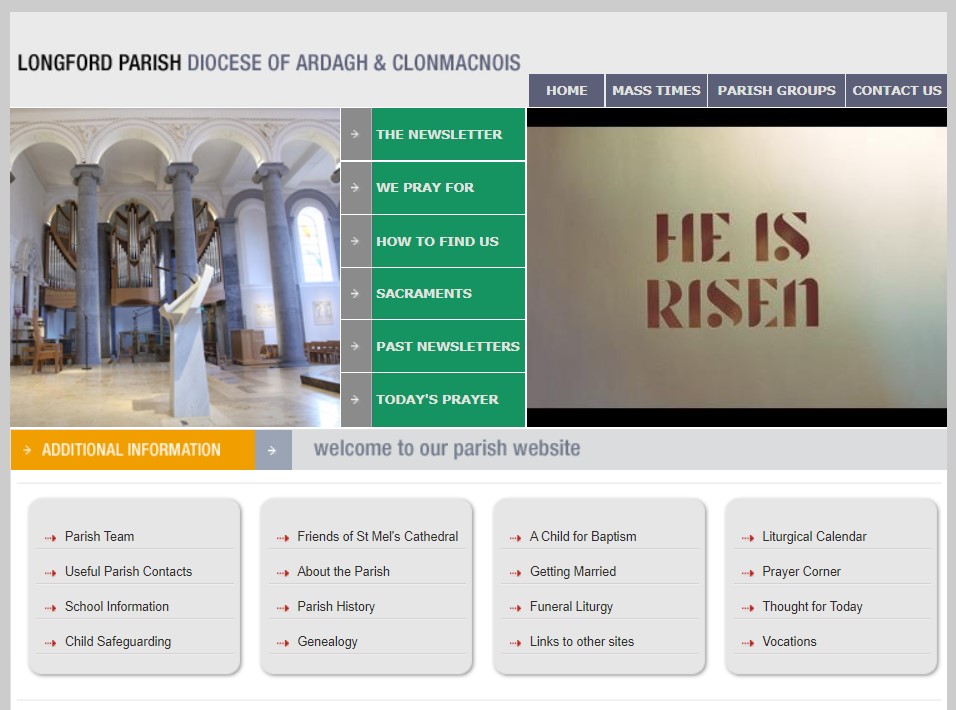
Task: Click the arrow icon beside The Newsletter
Action: click(x=355, y=134)
